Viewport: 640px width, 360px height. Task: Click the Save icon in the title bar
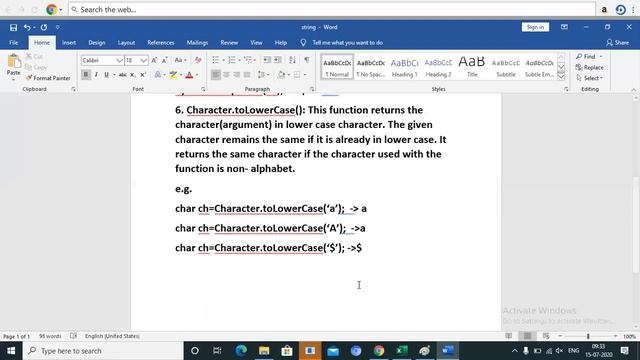13,27
